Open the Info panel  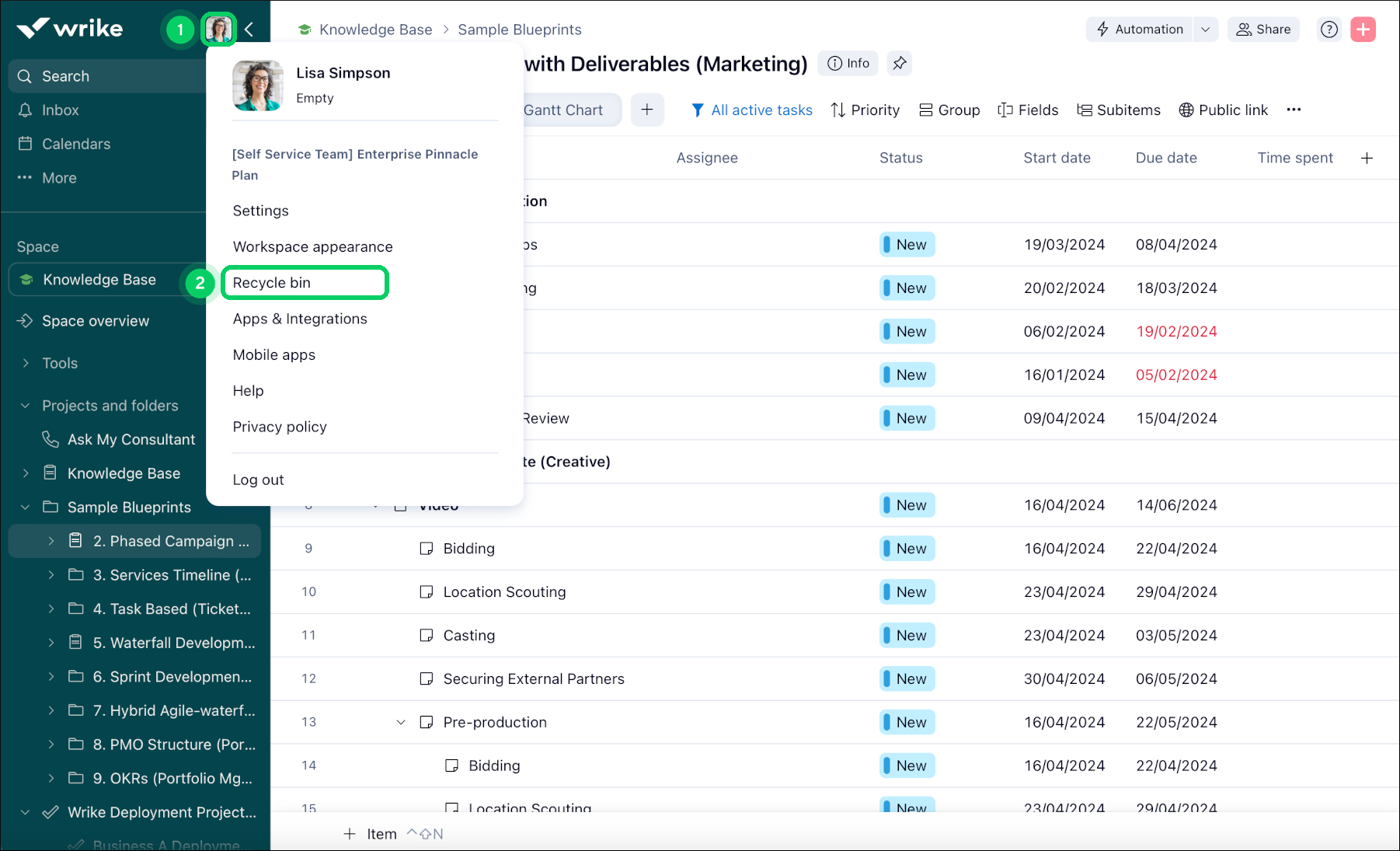coord(848,64)
